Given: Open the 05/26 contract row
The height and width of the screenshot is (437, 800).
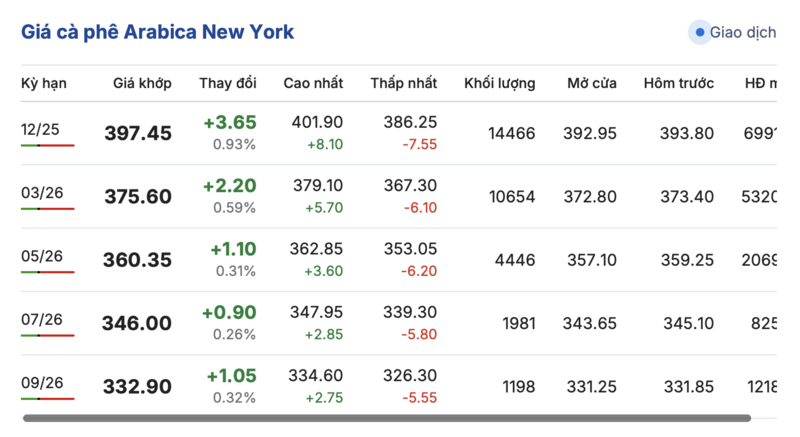Looking at the screenshot, I should (41, 256).
